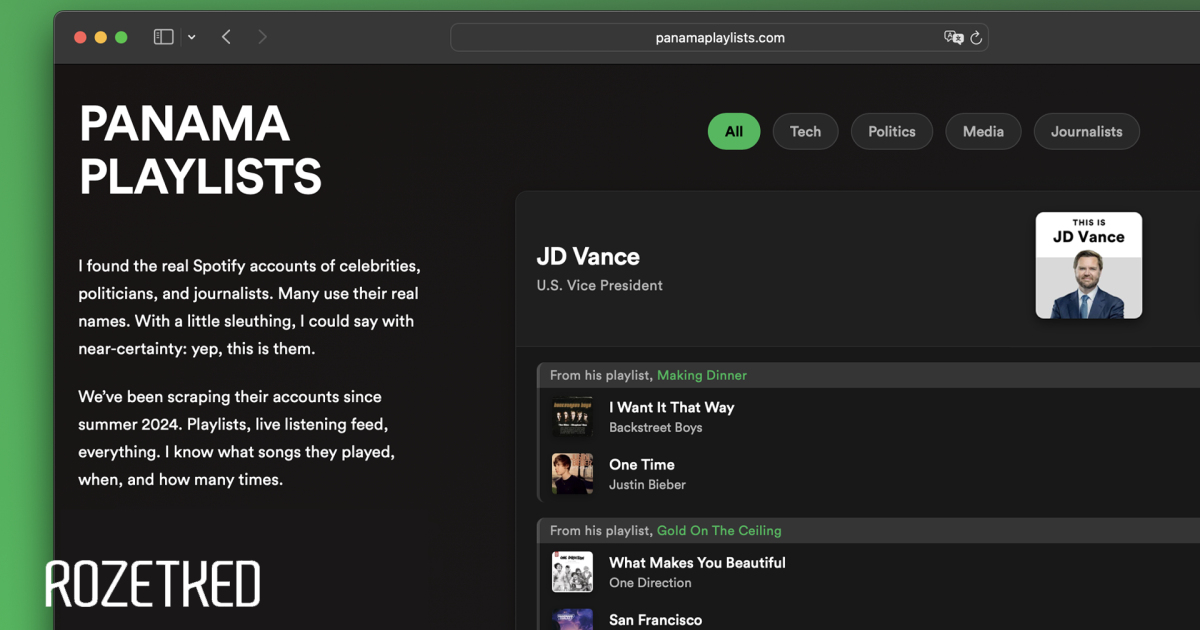The image size is (1200, 630).
Task: Open the Making Dinner playlist link
Action: (x=702, y=375)
